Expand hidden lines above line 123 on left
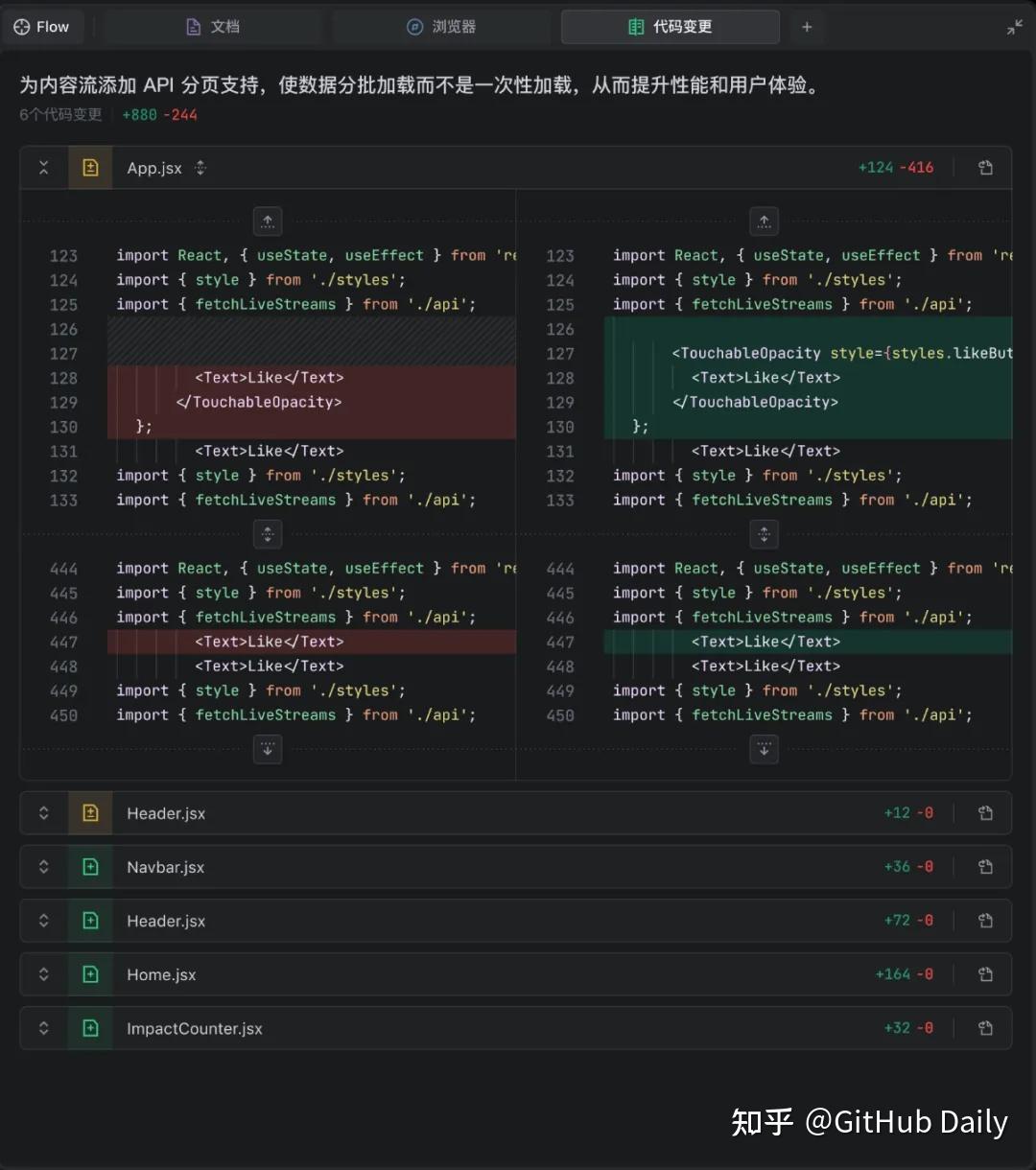The height and width of the screenshot is (1170, 1036). point(268,222)
